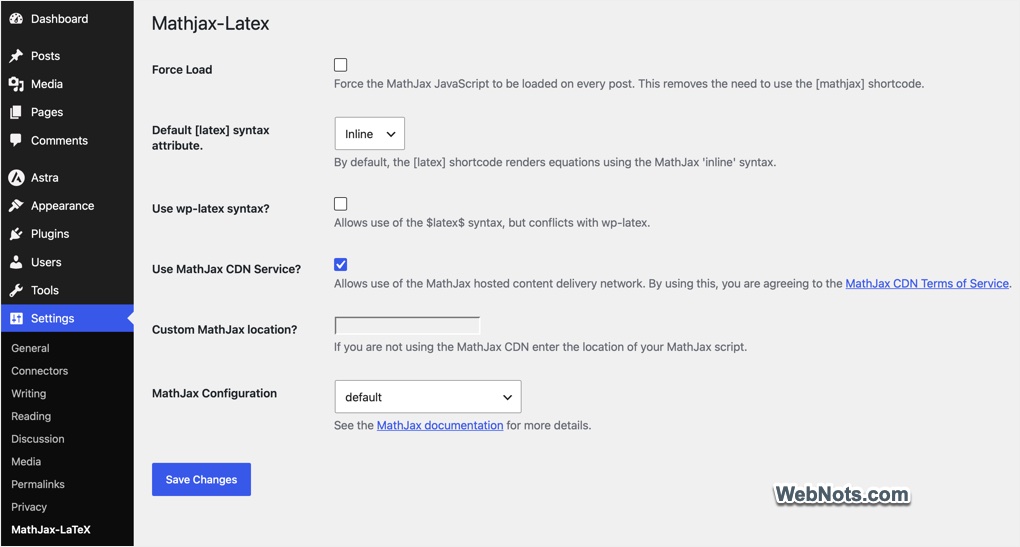The height and width of the screenshot is (547, 1020).
Task: Open Dashboard menu item
Action: pos(60,19)
